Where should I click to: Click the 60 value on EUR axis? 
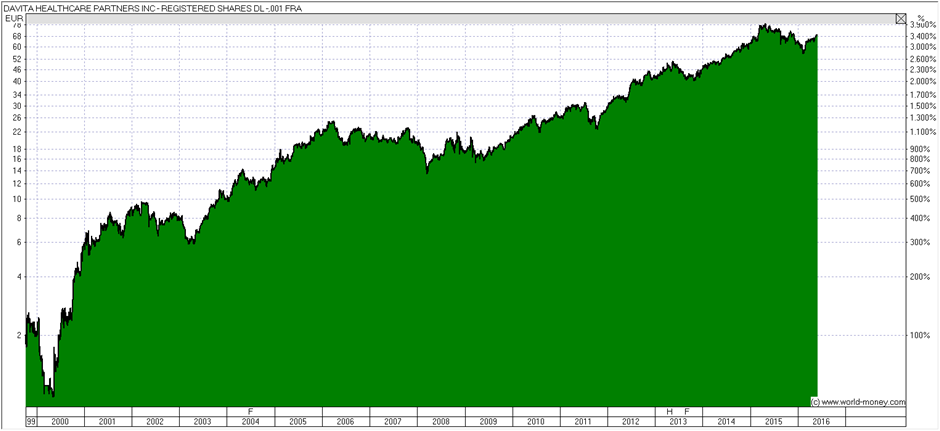[x=17, y=47]
